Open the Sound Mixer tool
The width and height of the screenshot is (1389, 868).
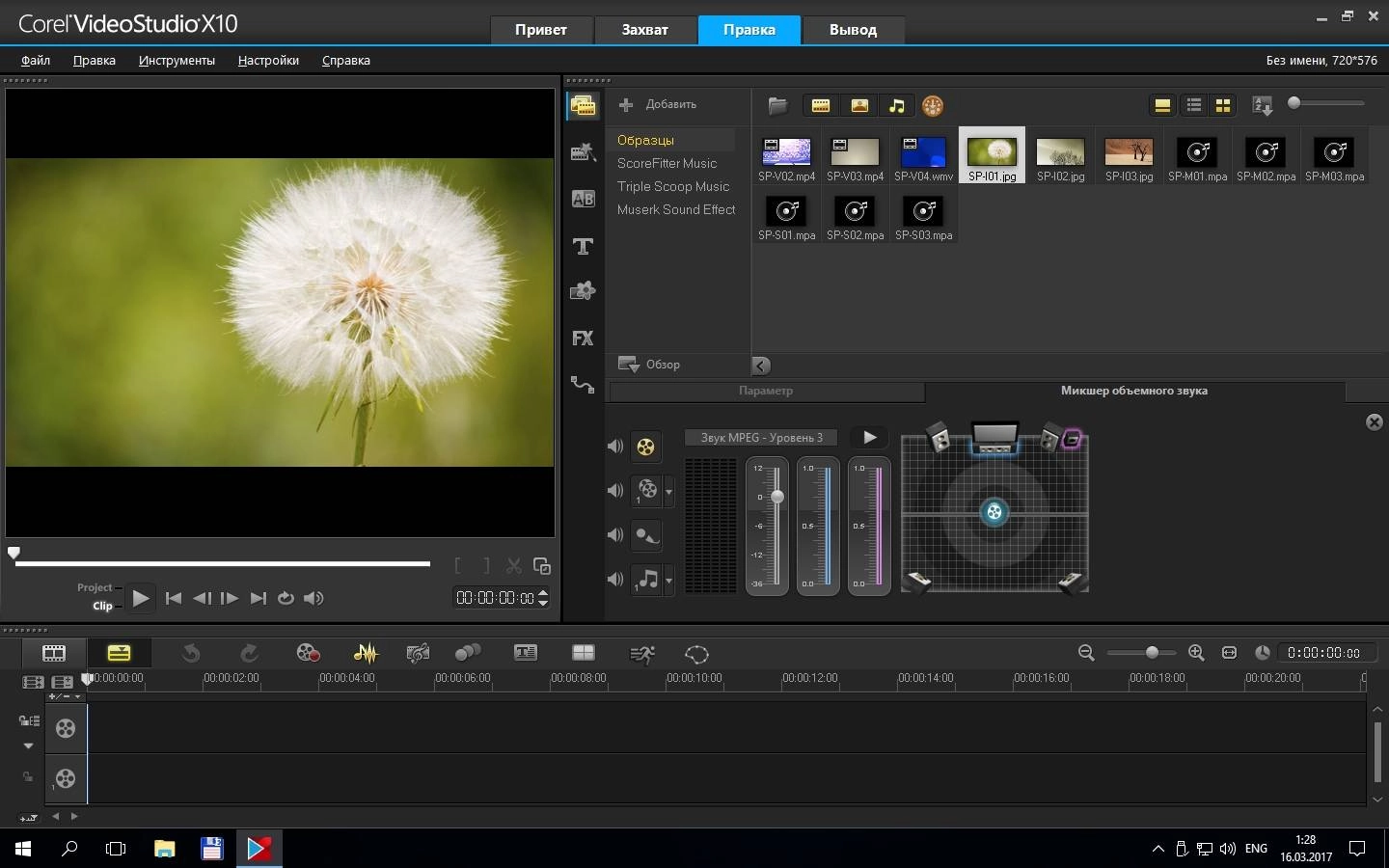pos(366,653)
